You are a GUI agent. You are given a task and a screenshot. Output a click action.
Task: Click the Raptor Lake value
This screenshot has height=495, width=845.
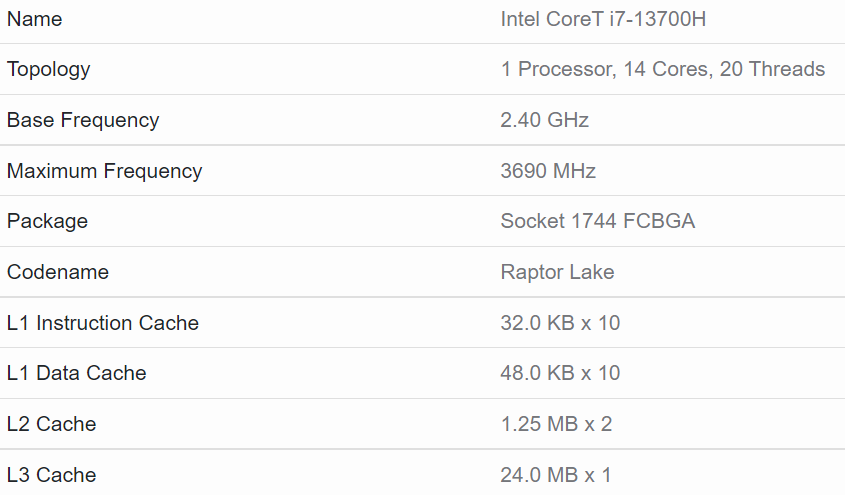557,272
